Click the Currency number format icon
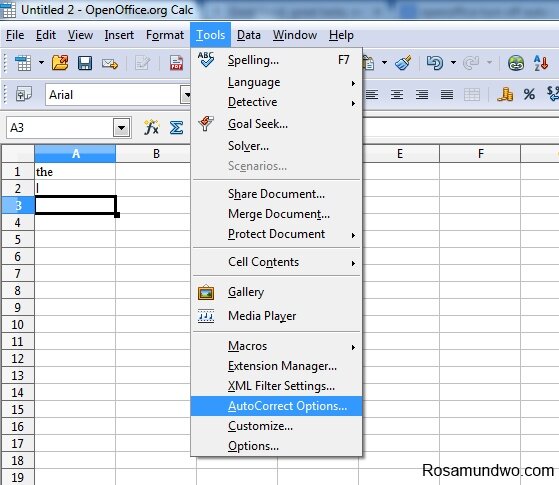 (x=505, y=95)
